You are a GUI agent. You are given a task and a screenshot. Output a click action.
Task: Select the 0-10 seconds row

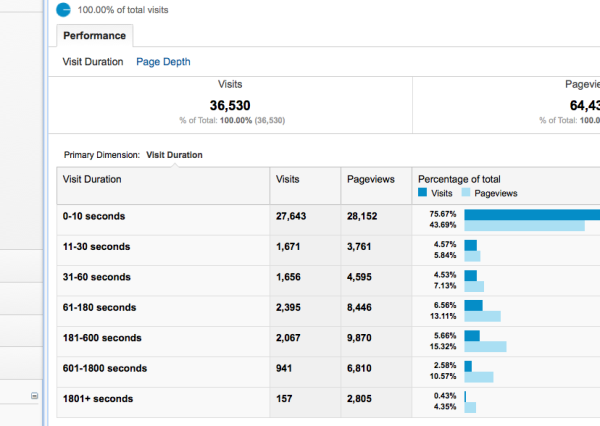(328, 220)
